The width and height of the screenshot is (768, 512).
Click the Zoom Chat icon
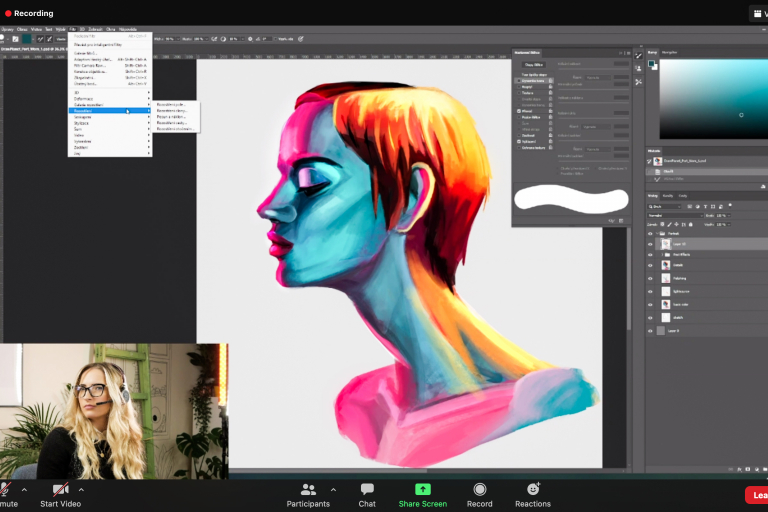click(x=367, y=490)
